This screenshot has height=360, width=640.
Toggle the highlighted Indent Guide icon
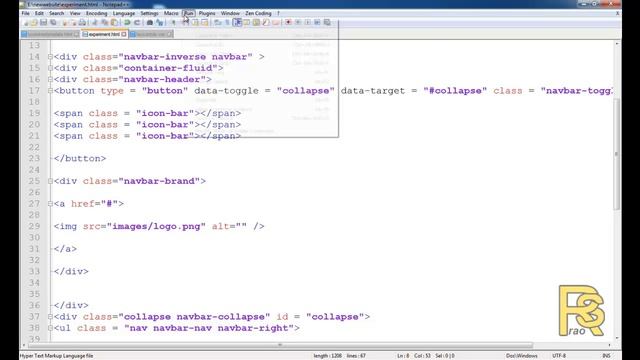(237, 22)
